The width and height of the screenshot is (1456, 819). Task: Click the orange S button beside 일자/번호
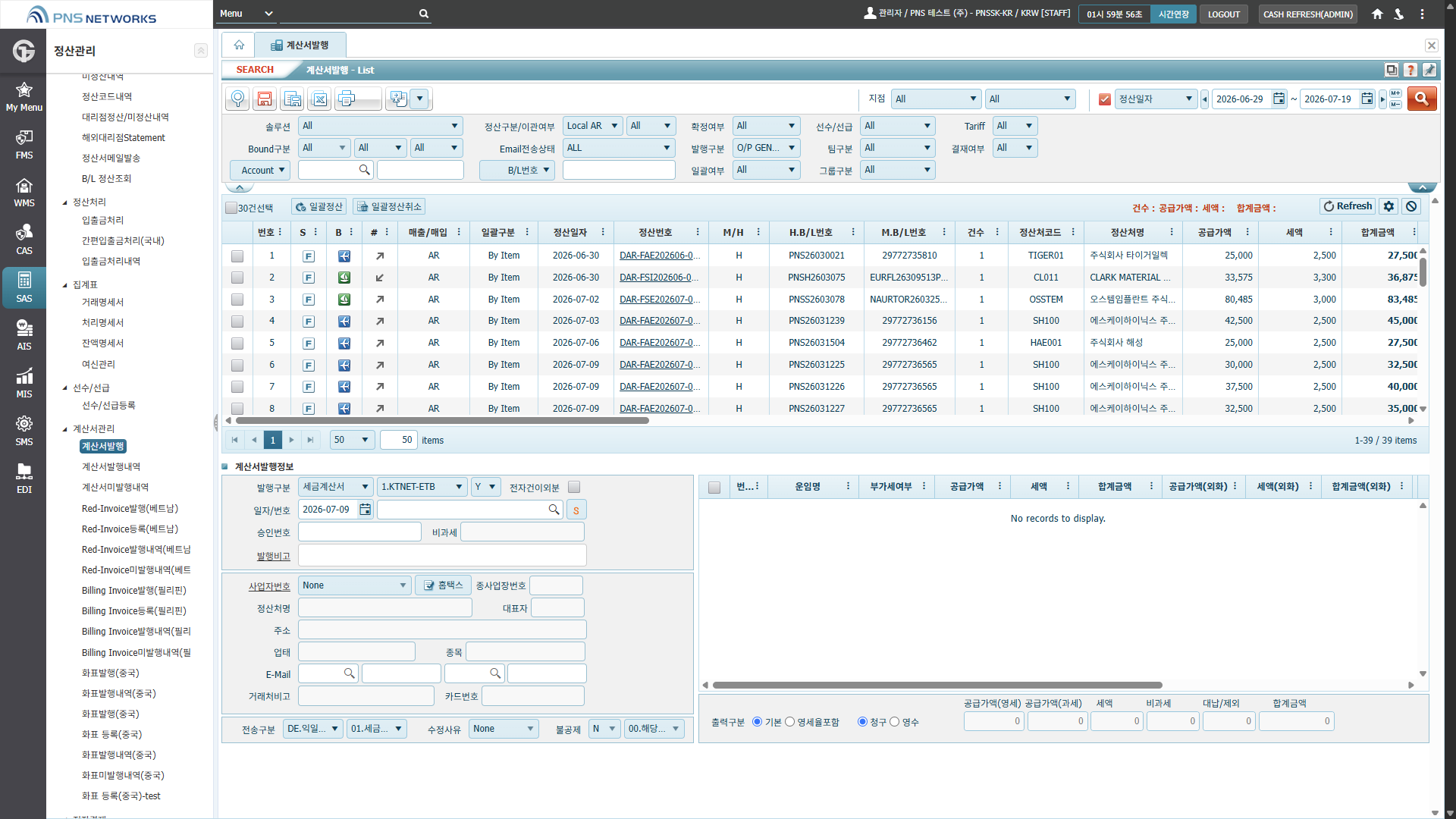(x=576, y=510)
